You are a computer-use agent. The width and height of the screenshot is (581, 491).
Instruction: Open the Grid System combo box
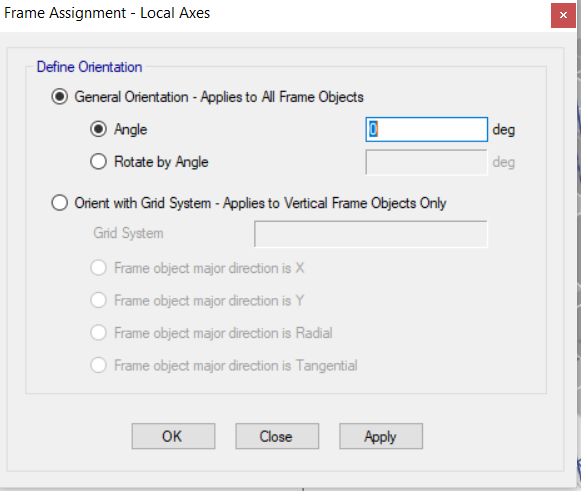[x=371, y=234]
